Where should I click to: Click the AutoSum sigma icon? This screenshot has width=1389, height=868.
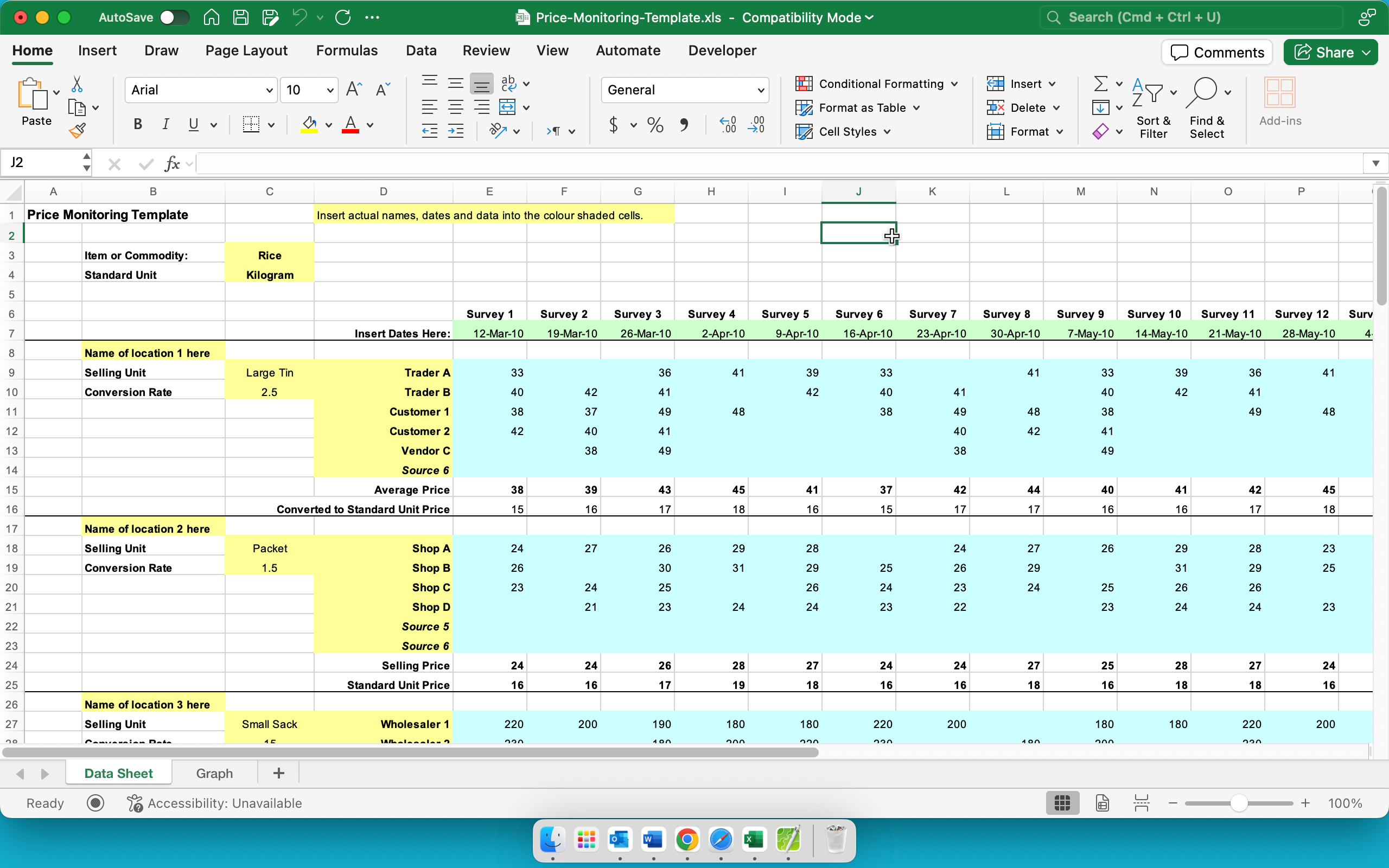[x=1100, y=84]
